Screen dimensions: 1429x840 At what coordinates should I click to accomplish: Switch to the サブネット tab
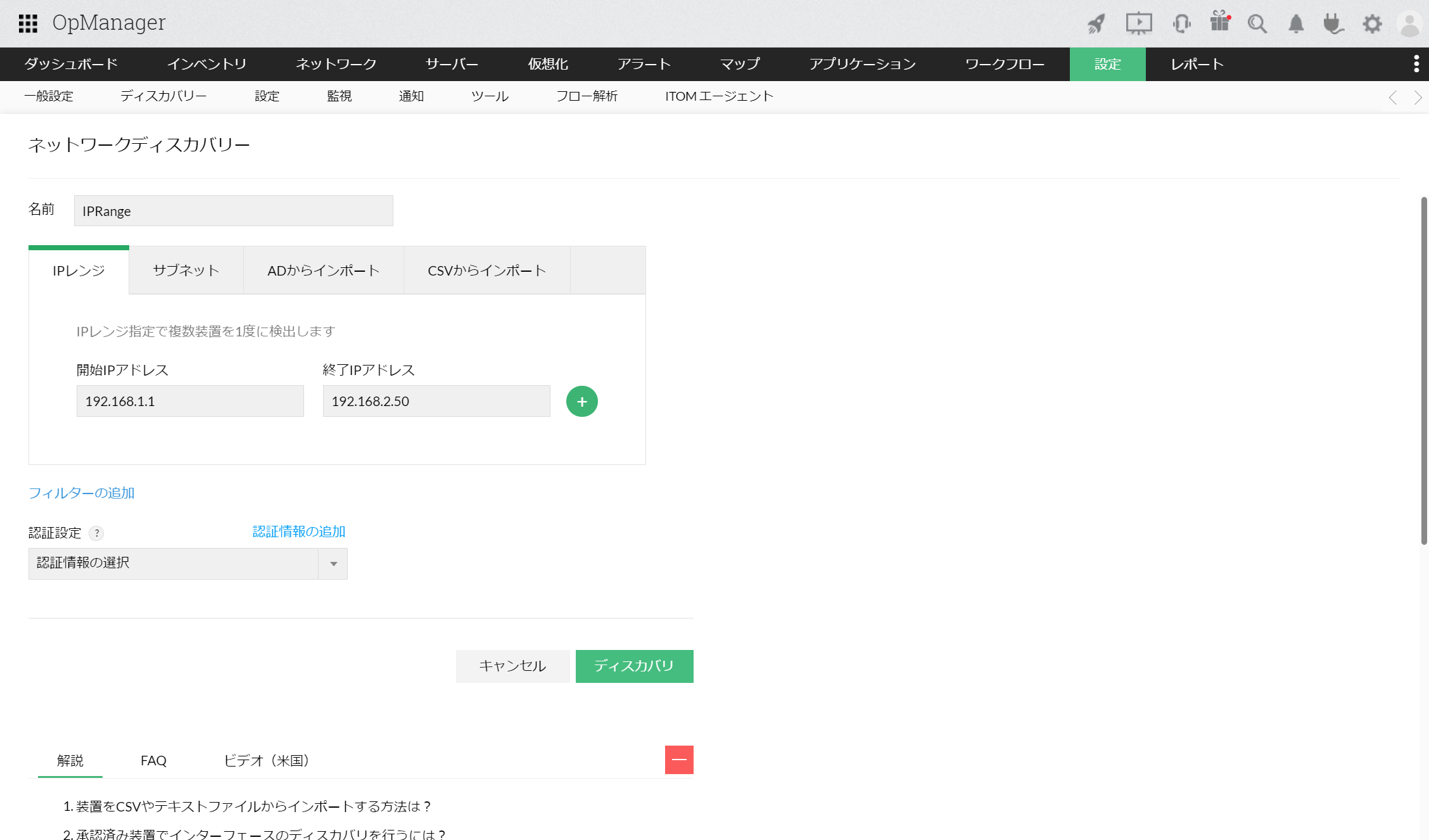(x=186, y=270)
